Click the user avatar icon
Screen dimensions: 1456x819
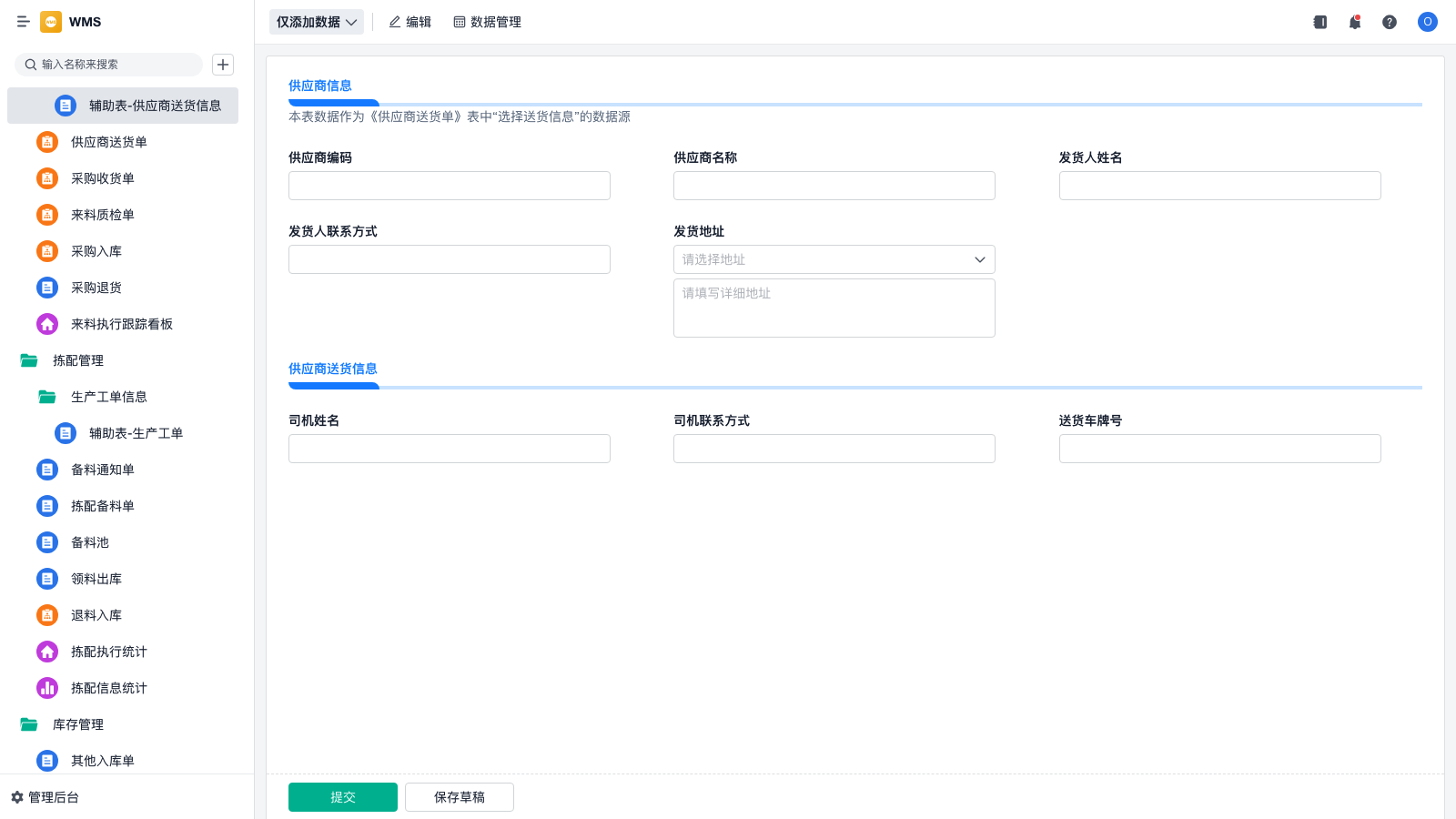tap(1427, 22)
